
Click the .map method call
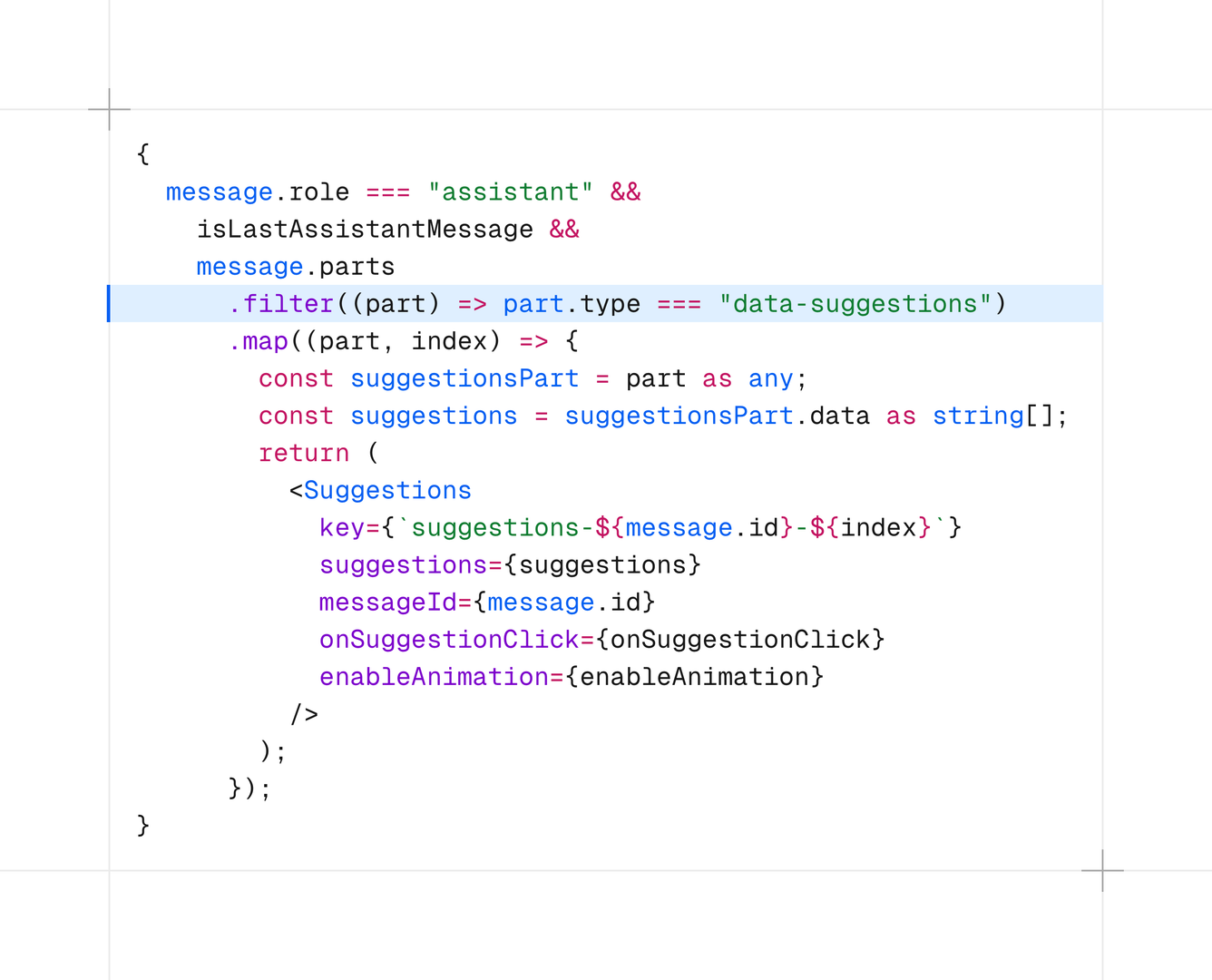point(259,341)
